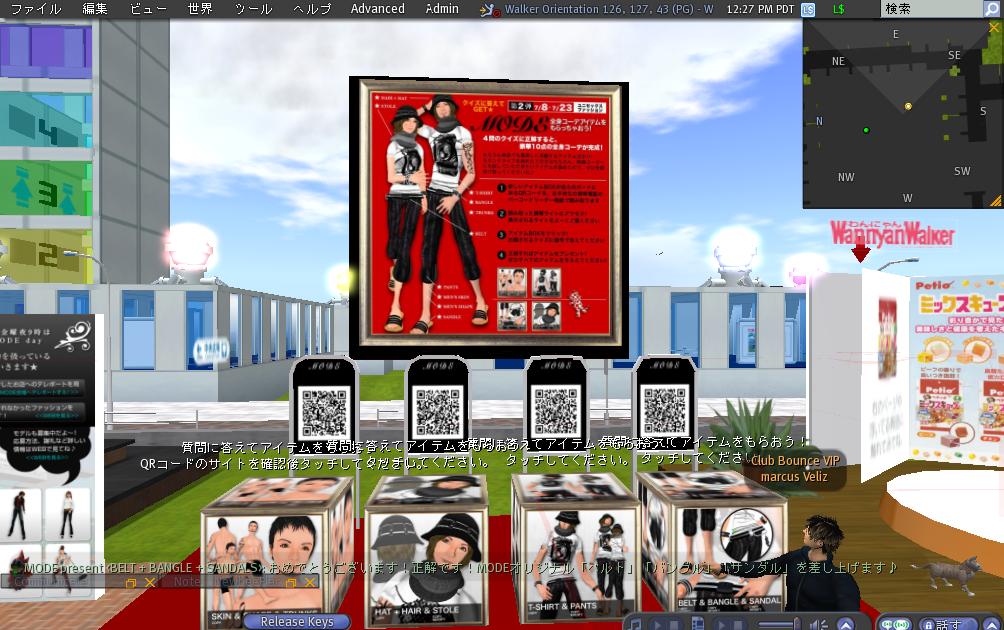Close the mini-map with yellow X

pyautogui.click(x=994, y=28)
